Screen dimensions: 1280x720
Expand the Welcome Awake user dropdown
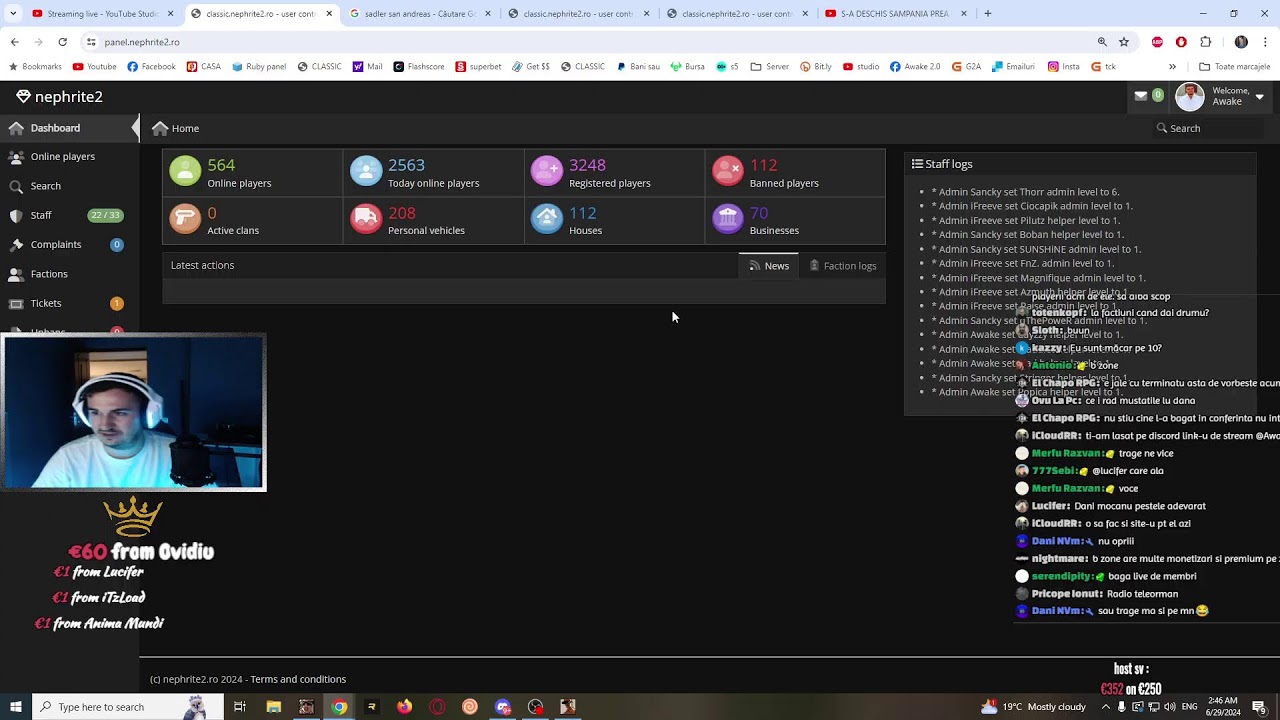tap(1259, 97)
